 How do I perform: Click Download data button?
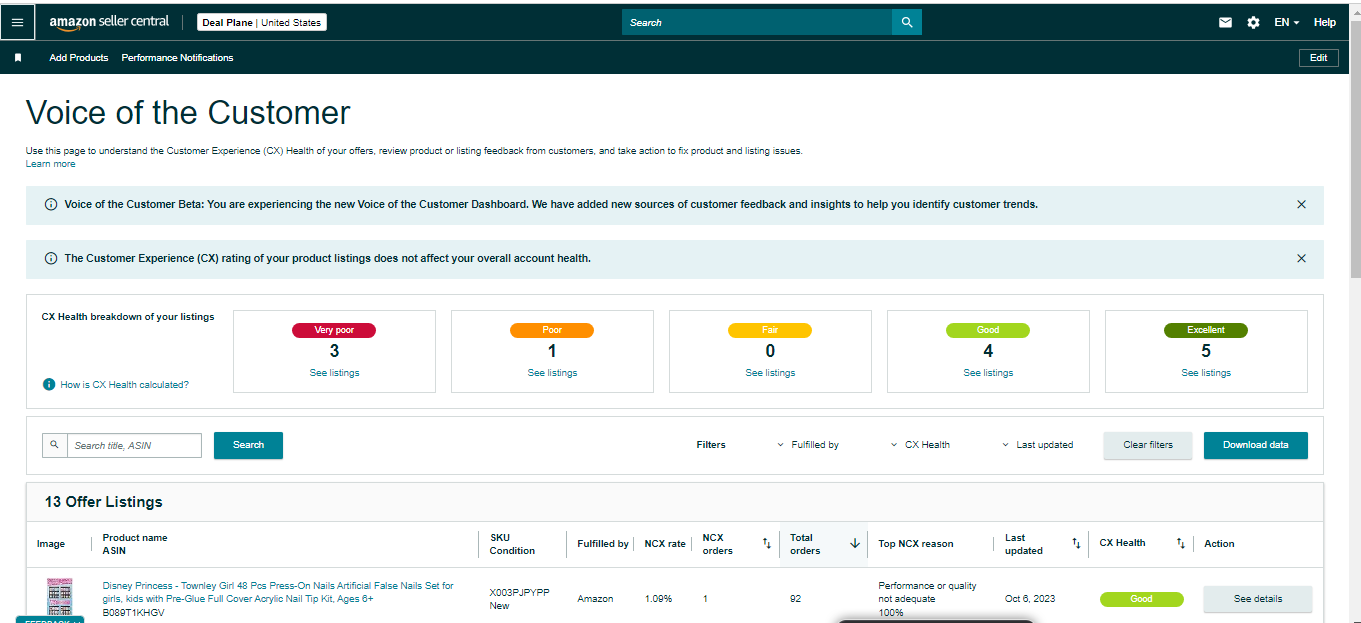(x=1256, y=445)
